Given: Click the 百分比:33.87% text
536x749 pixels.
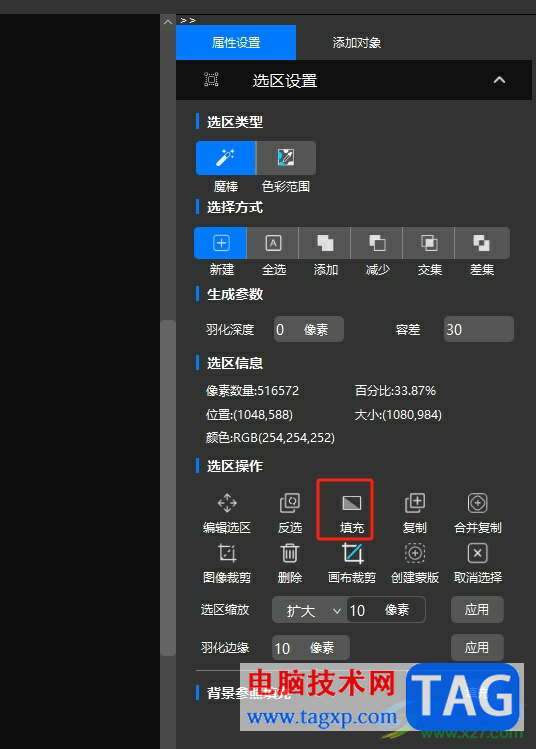Looking at the screenshot, I should point(395,391).
